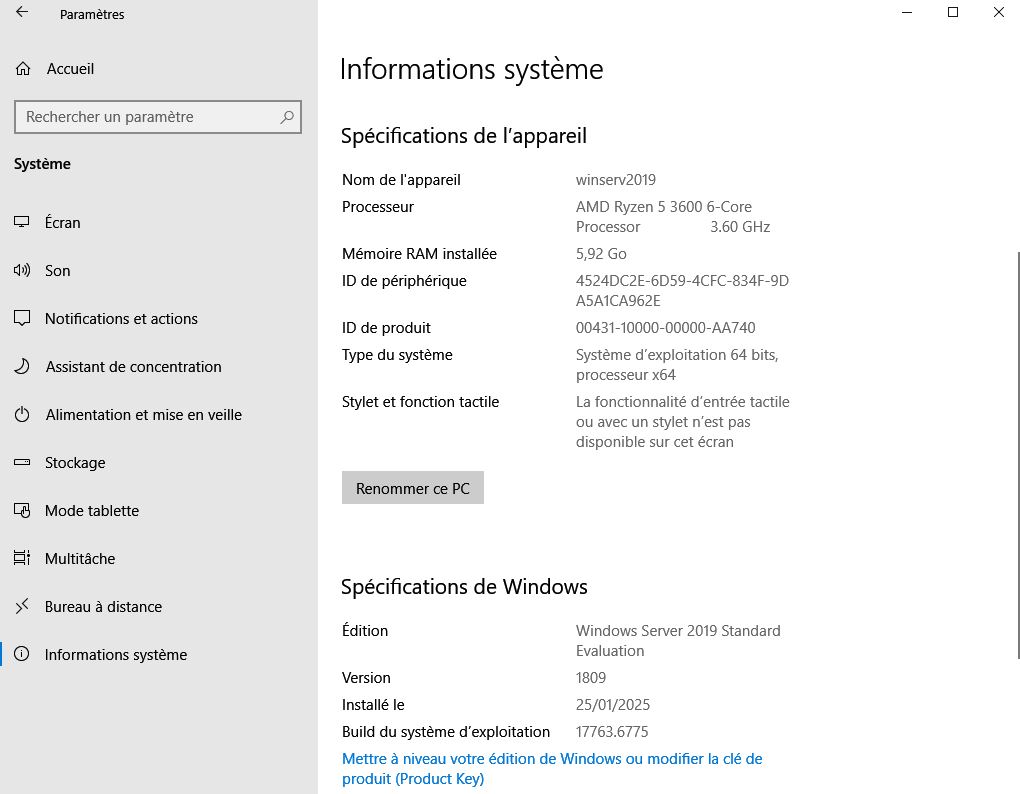Screen dimensions: 1020x794
Task: Open Son via the speaker icon
Action: (22, 271)
